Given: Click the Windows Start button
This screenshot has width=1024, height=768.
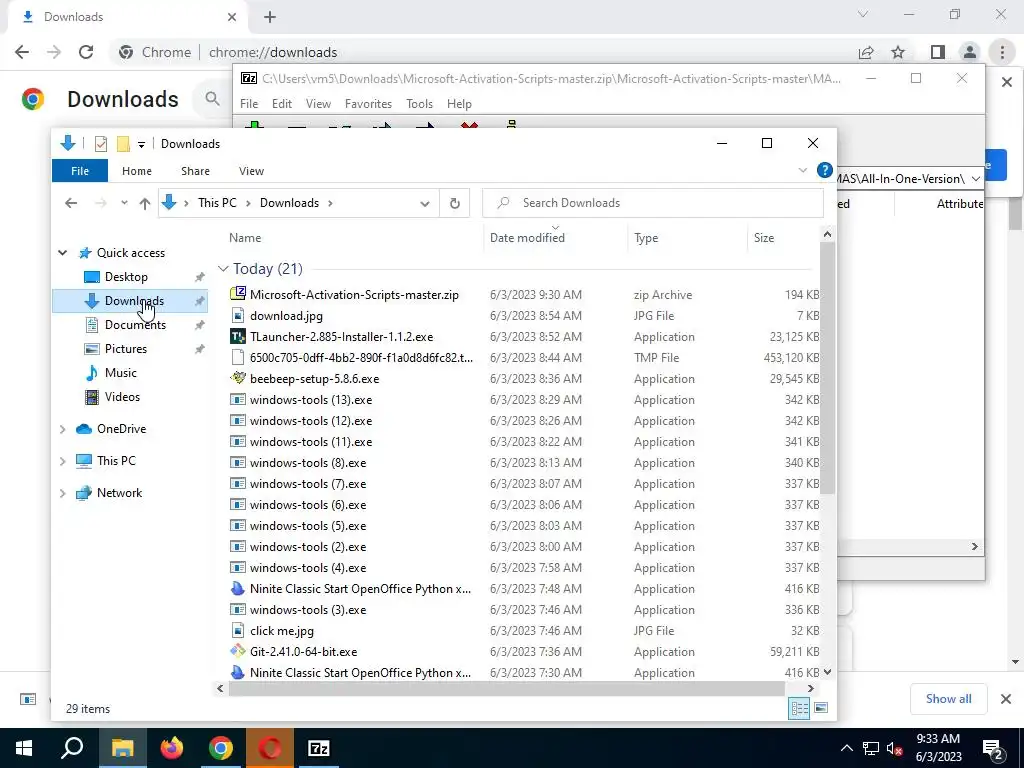Looking at the screenshot, I should coord(24,748).
